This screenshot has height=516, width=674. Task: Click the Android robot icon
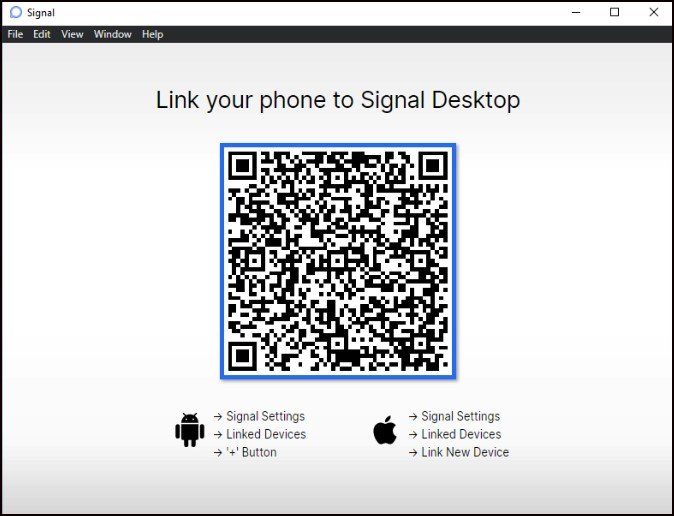(189, 431)
